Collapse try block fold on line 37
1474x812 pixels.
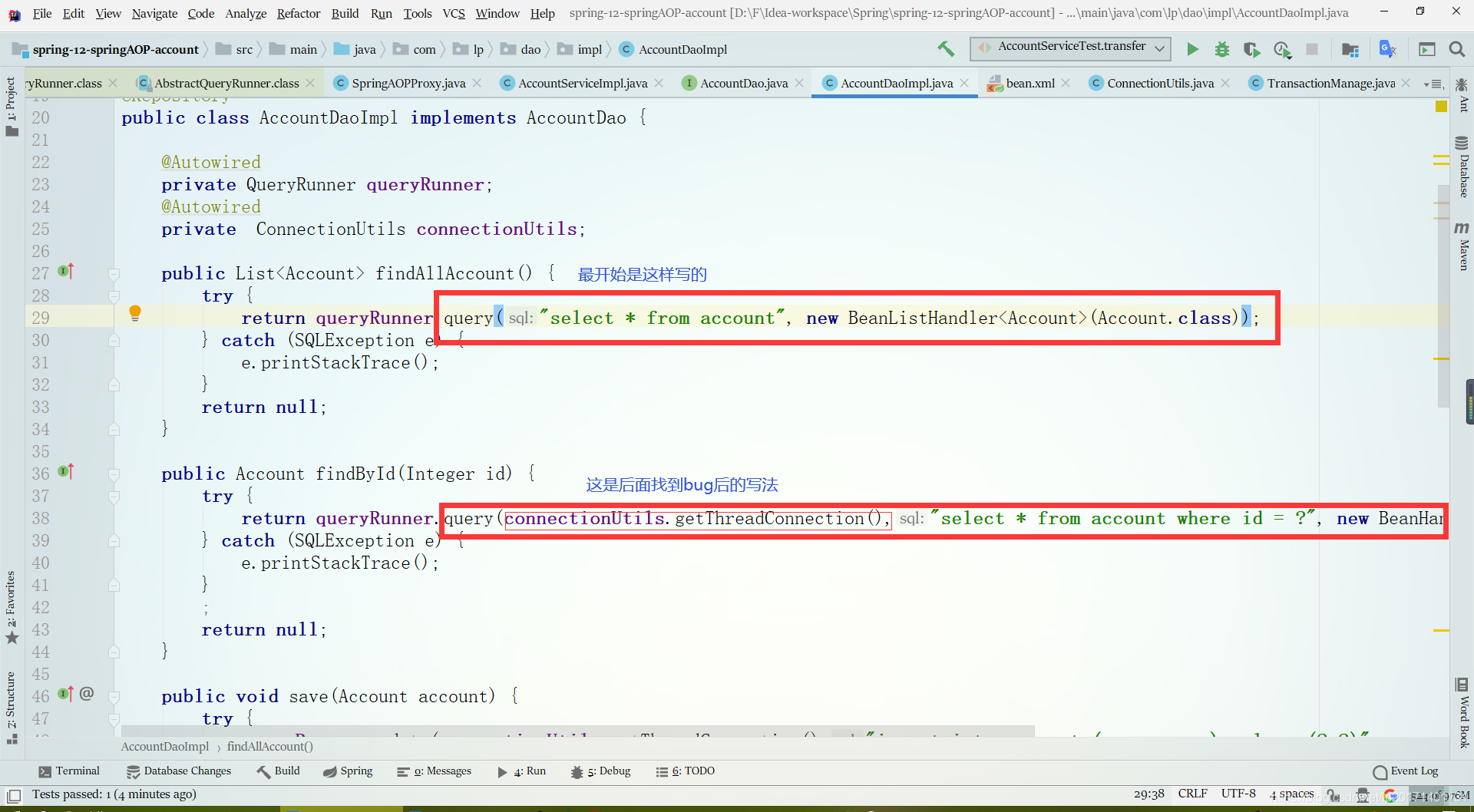(114, 497)
